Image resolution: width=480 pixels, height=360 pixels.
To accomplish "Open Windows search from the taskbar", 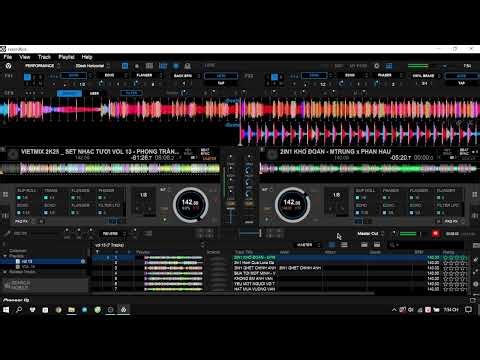I will [19, 310].
